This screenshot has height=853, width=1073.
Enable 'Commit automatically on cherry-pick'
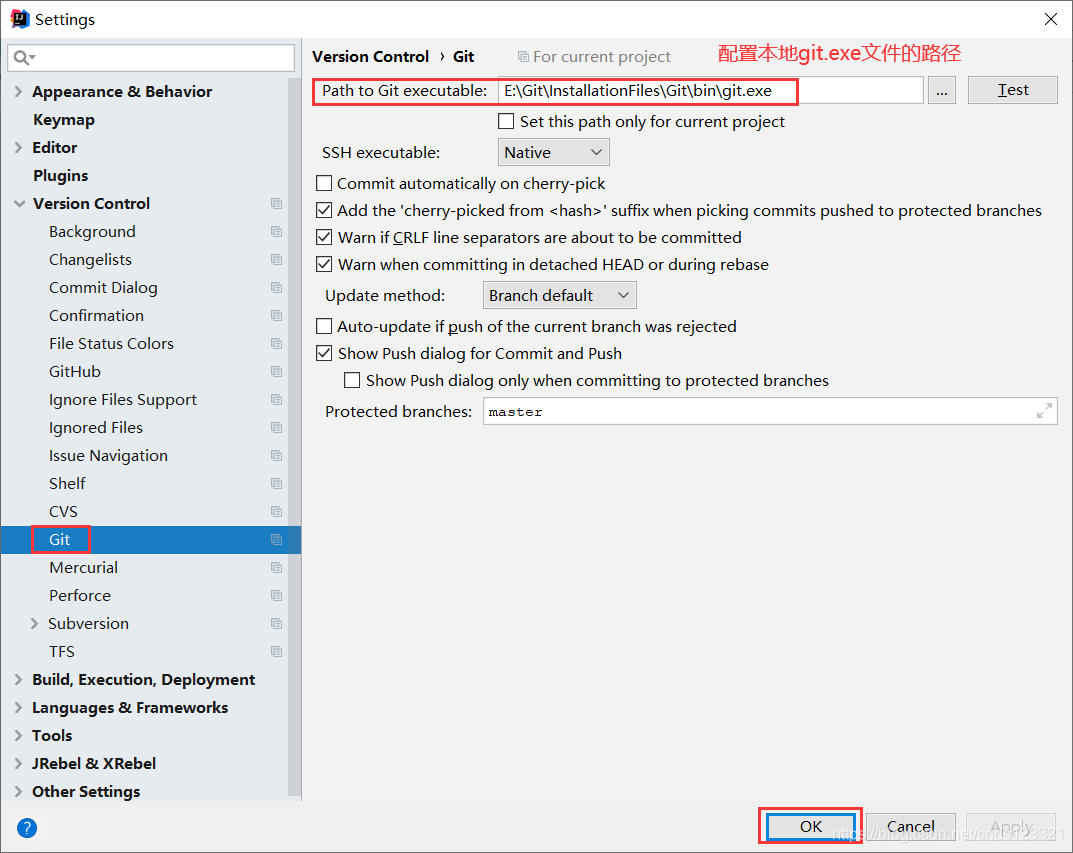pos(324,183)
